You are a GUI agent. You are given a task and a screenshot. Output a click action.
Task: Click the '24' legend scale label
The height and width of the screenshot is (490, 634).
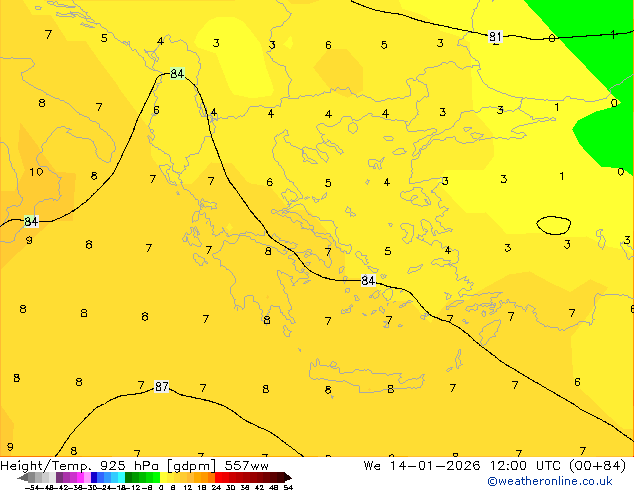pyautogui.click(x=216, y=488)
